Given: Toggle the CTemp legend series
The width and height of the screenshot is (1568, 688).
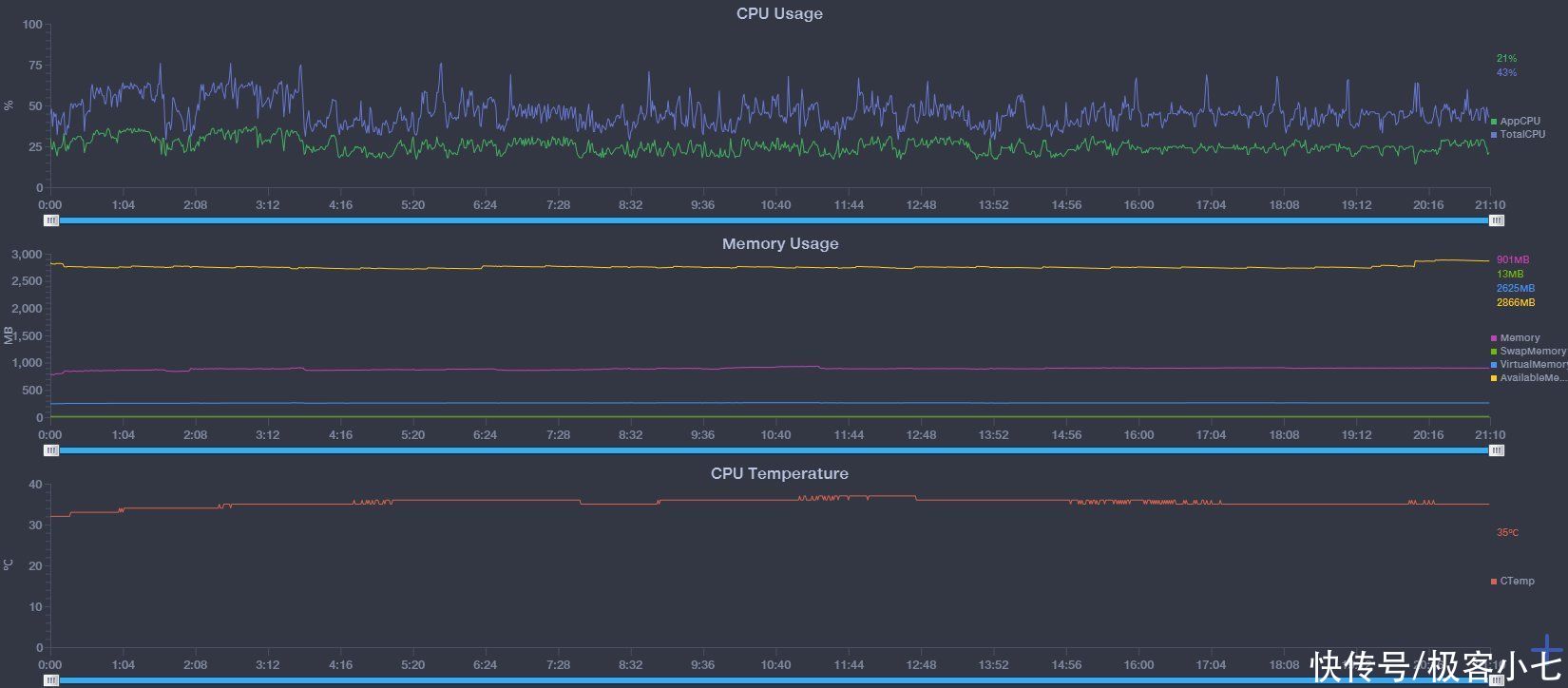Looking at the screenshot, I should click(1513, 582).
